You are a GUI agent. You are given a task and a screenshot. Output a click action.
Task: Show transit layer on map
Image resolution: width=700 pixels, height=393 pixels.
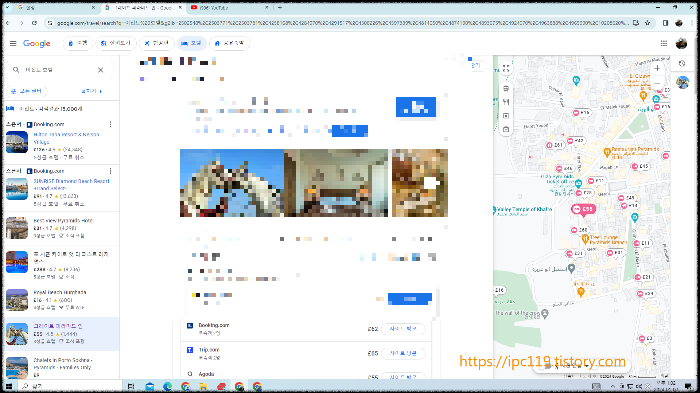506,88
